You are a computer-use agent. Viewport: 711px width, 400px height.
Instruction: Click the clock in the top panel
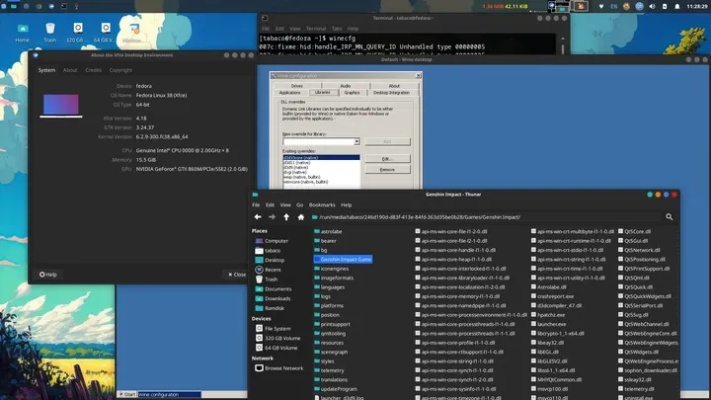(696, 6)
